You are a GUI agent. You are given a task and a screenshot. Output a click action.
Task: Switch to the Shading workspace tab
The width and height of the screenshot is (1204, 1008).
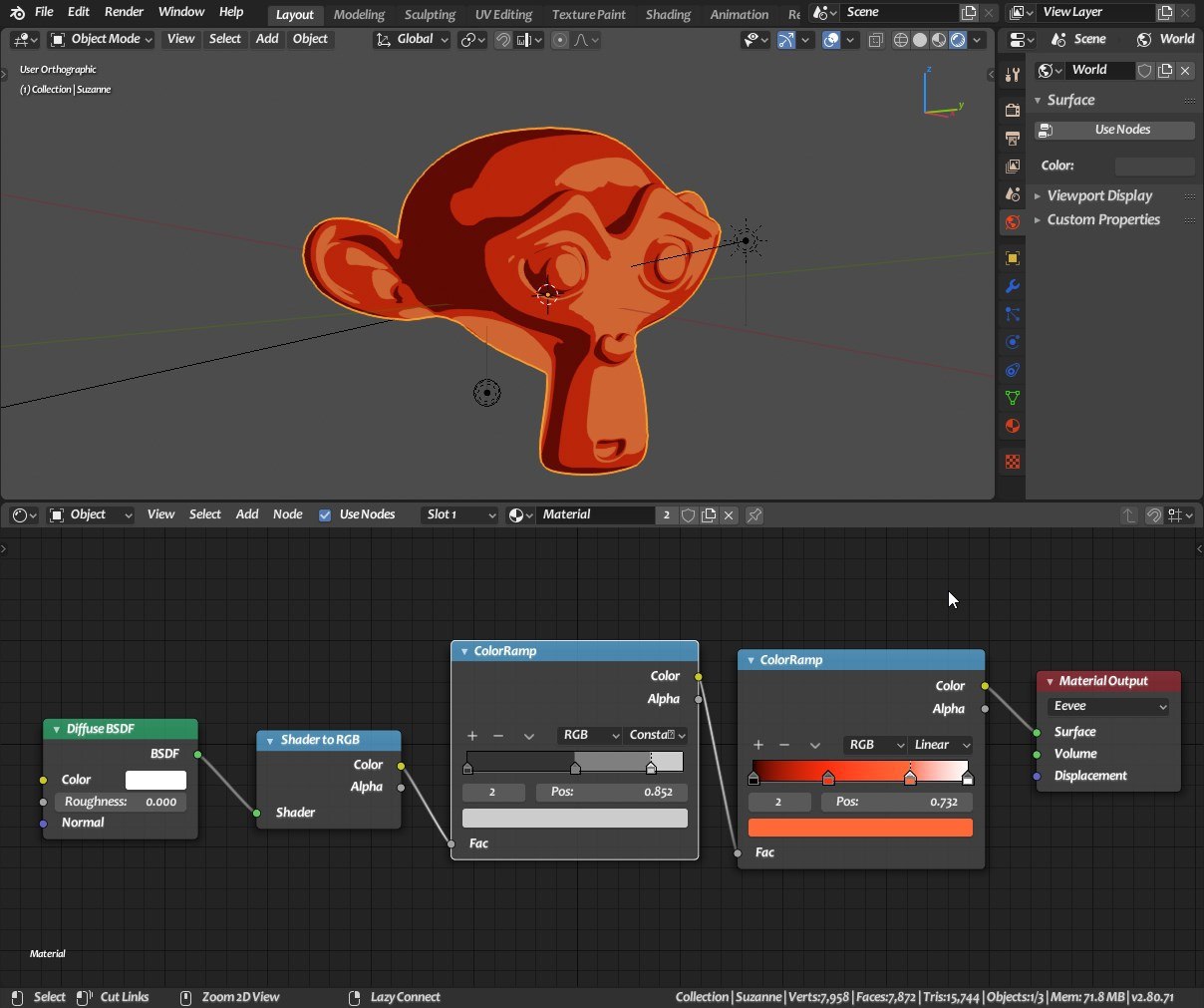pos(668,14)
